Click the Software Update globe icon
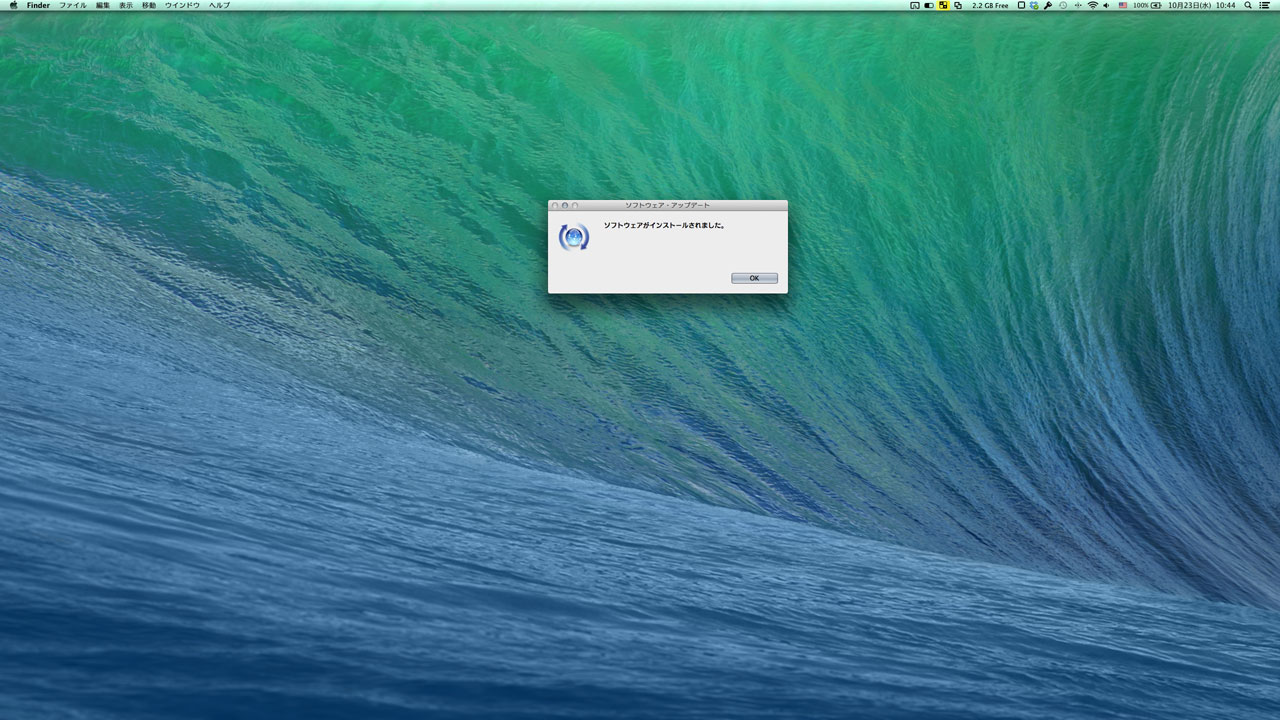1280x720 pixels. (x=574, y=238)
